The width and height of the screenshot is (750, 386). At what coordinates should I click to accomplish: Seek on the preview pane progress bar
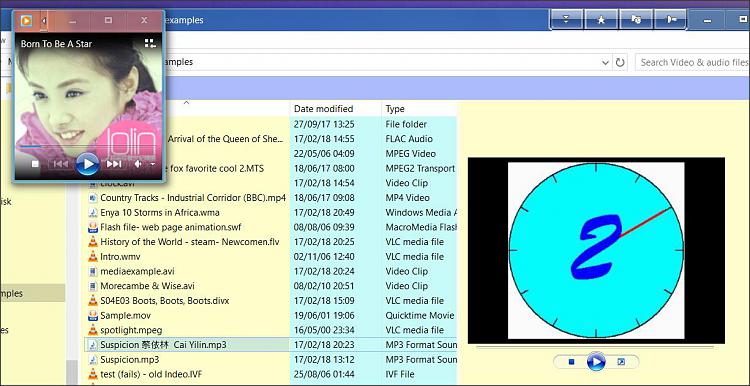596,347
